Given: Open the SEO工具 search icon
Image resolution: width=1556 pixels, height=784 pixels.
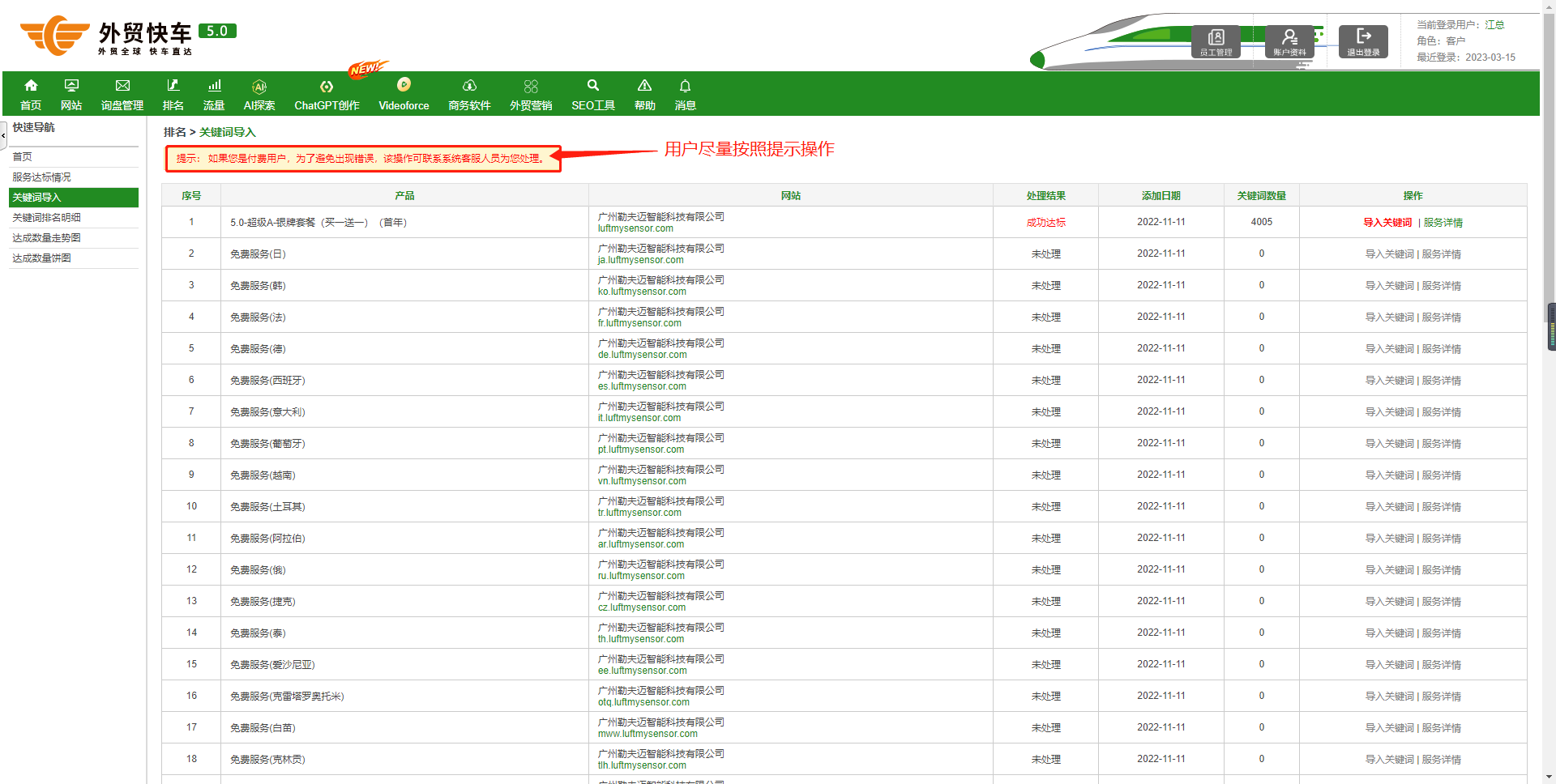Looking at the screenshot, I should click(x=593, y=86).
